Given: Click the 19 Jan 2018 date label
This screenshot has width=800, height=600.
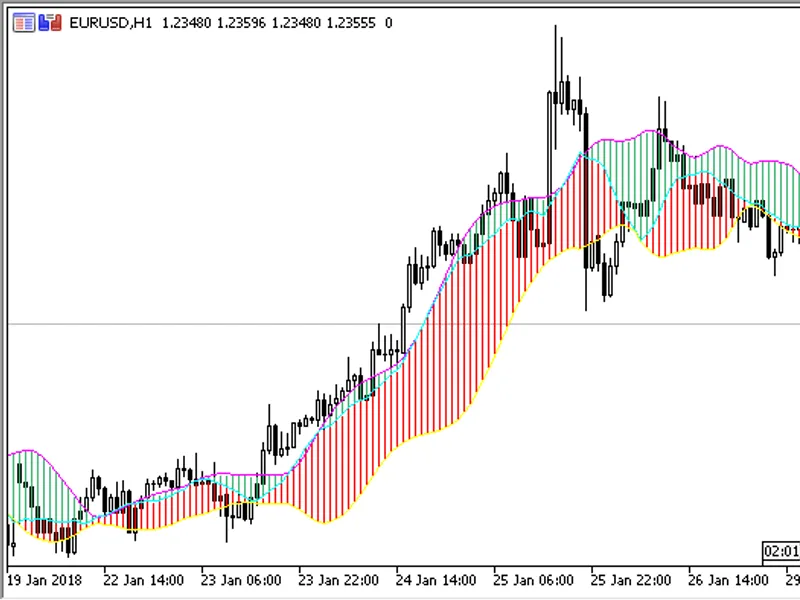Looking at the screenshot, I should pos(44,581).
